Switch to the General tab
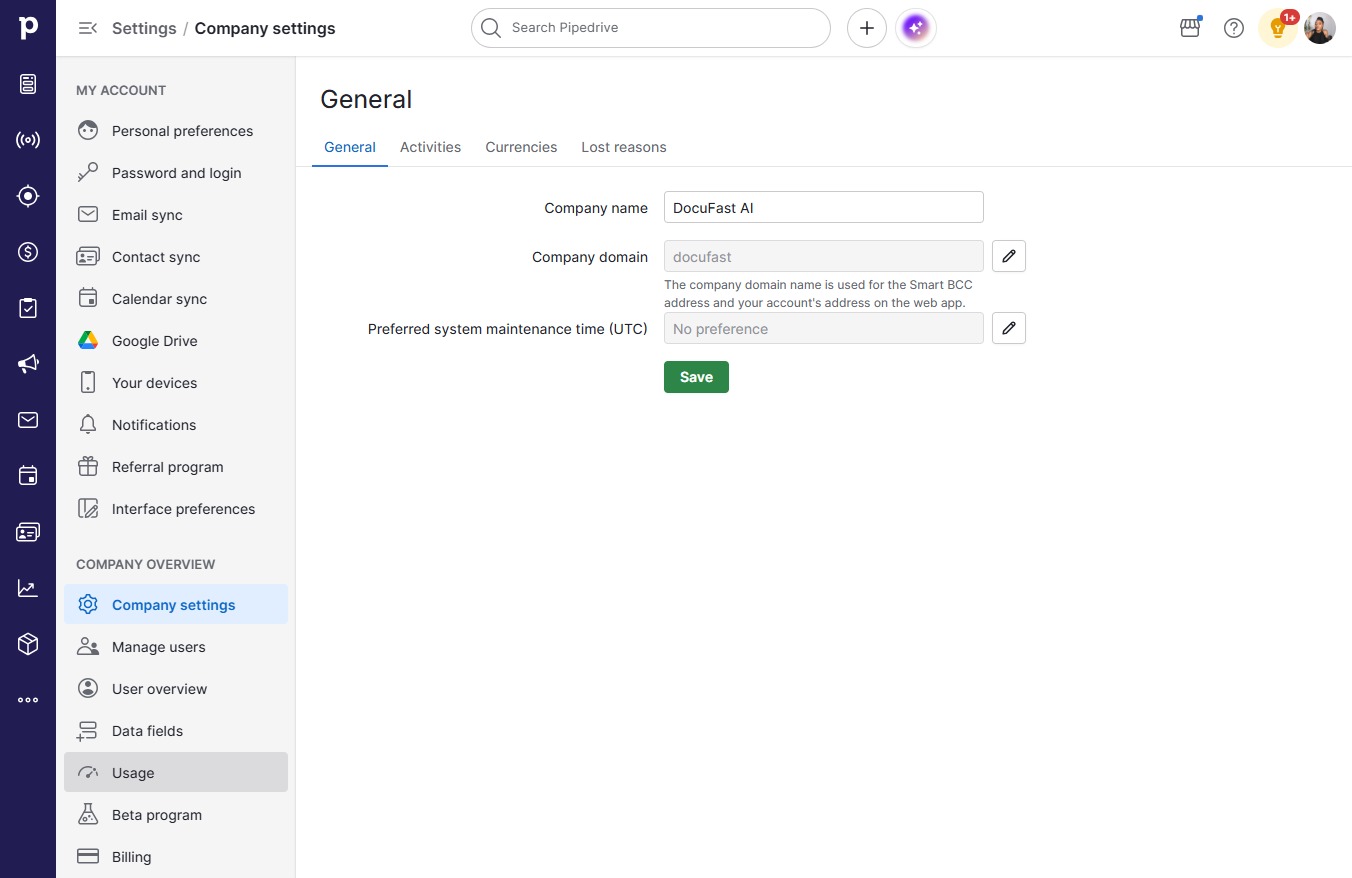The width and height of the screenshot is (1352, 878). tap(350, 147)
